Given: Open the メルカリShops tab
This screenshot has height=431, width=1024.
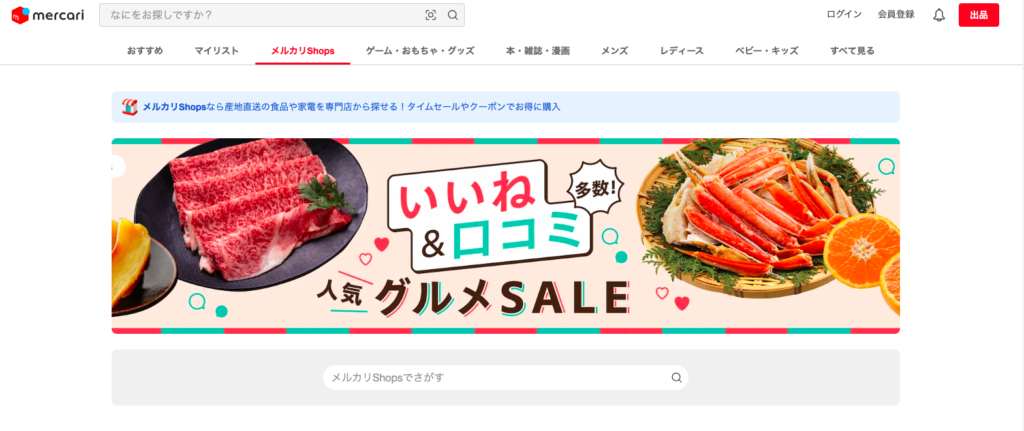Looking at the screenshot, I should 302,50.
